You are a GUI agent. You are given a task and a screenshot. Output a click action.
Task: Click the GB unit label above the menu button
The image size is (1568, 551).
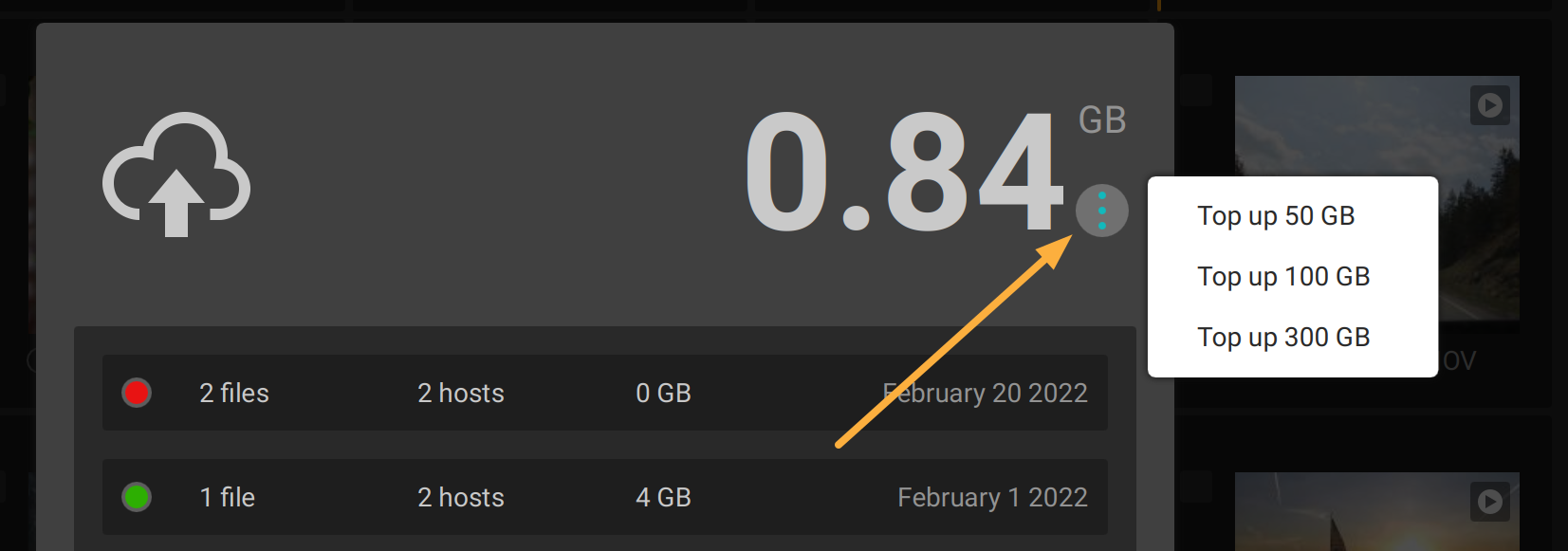(x=1102, y=120)
